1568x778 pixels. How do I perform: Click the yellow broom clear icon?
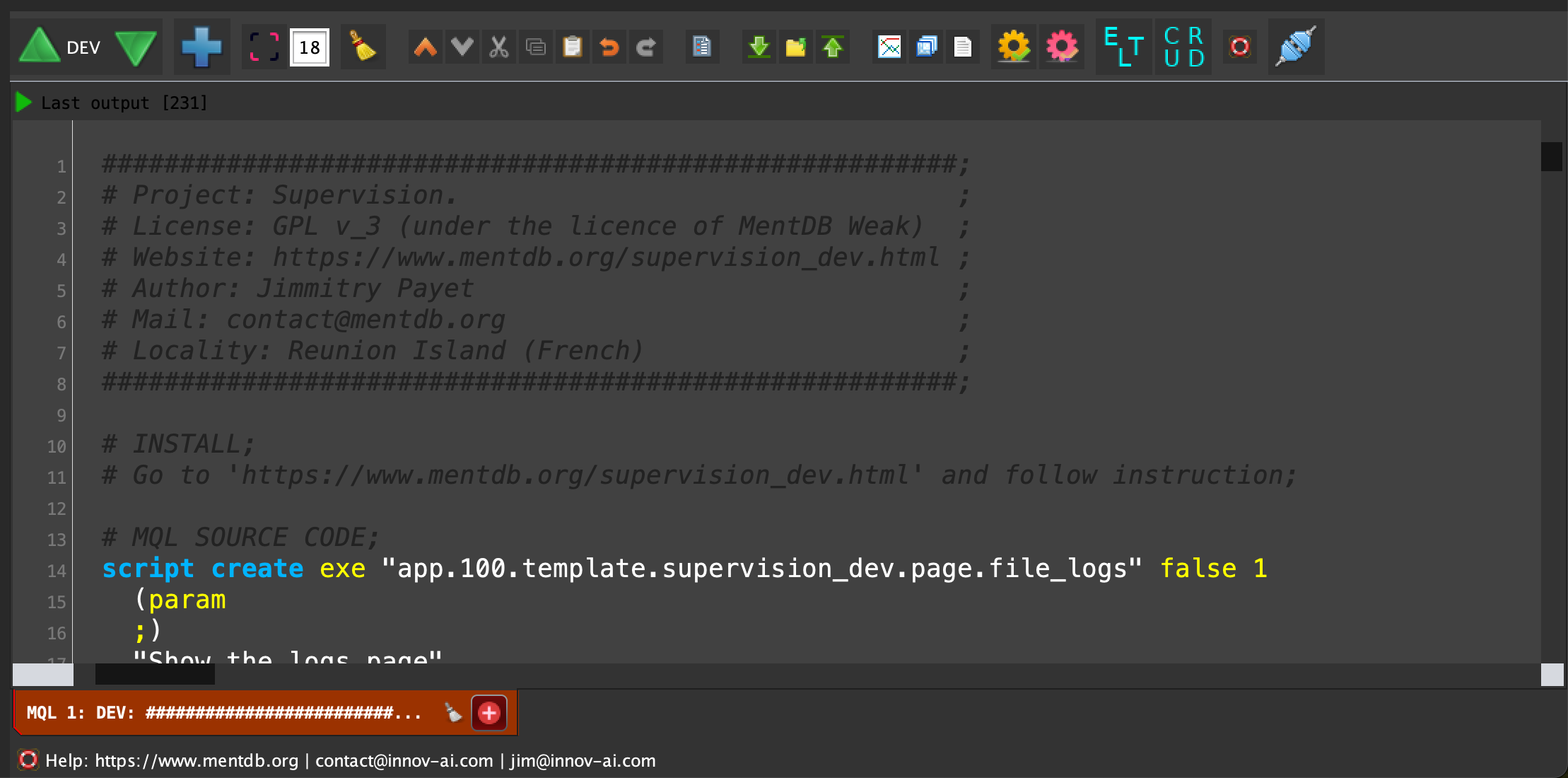tap(363, 47)
